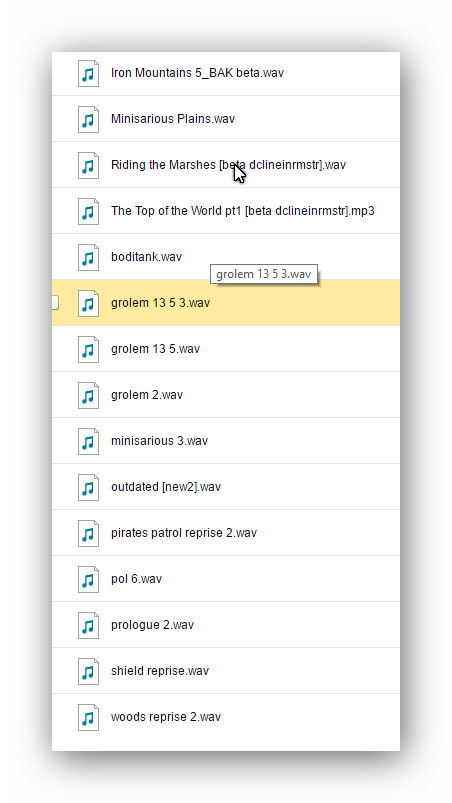Screen dimensions: 452x803
Task: Click audio icon of prologue 2.wav
Action: pyautogui.click(x=88, y=625)
